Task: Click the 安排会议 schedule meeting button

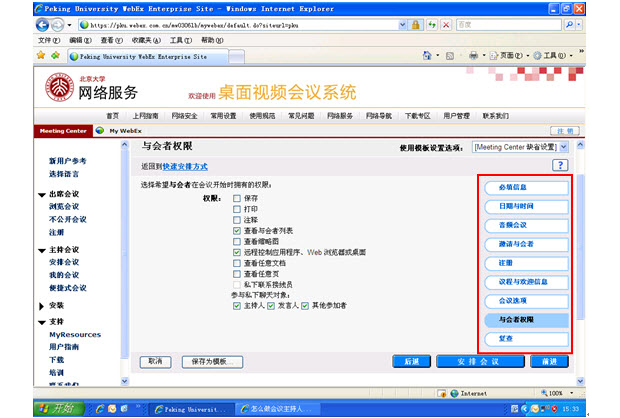Action: (x=470, y=360)
